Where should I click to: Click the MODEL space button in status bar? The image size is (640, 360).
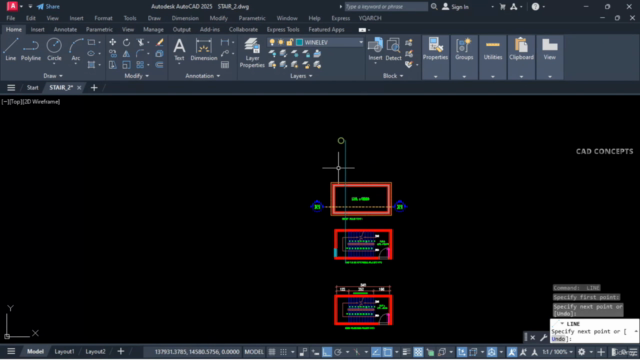[254, 352]
